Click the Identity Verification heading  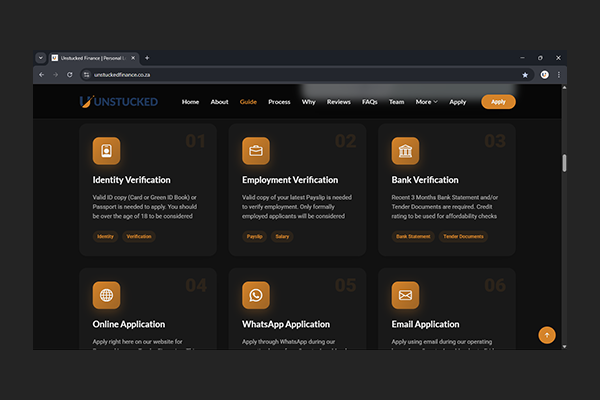132,180
